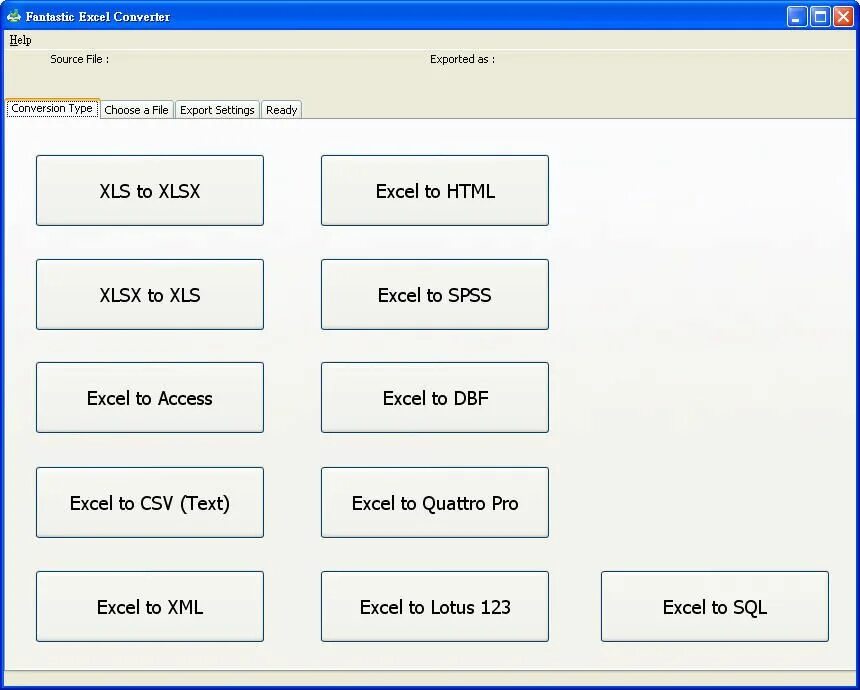Screen dimensions: 860x690
Task: Start Excel to XML conversion
Action: (x=150, y=607)
